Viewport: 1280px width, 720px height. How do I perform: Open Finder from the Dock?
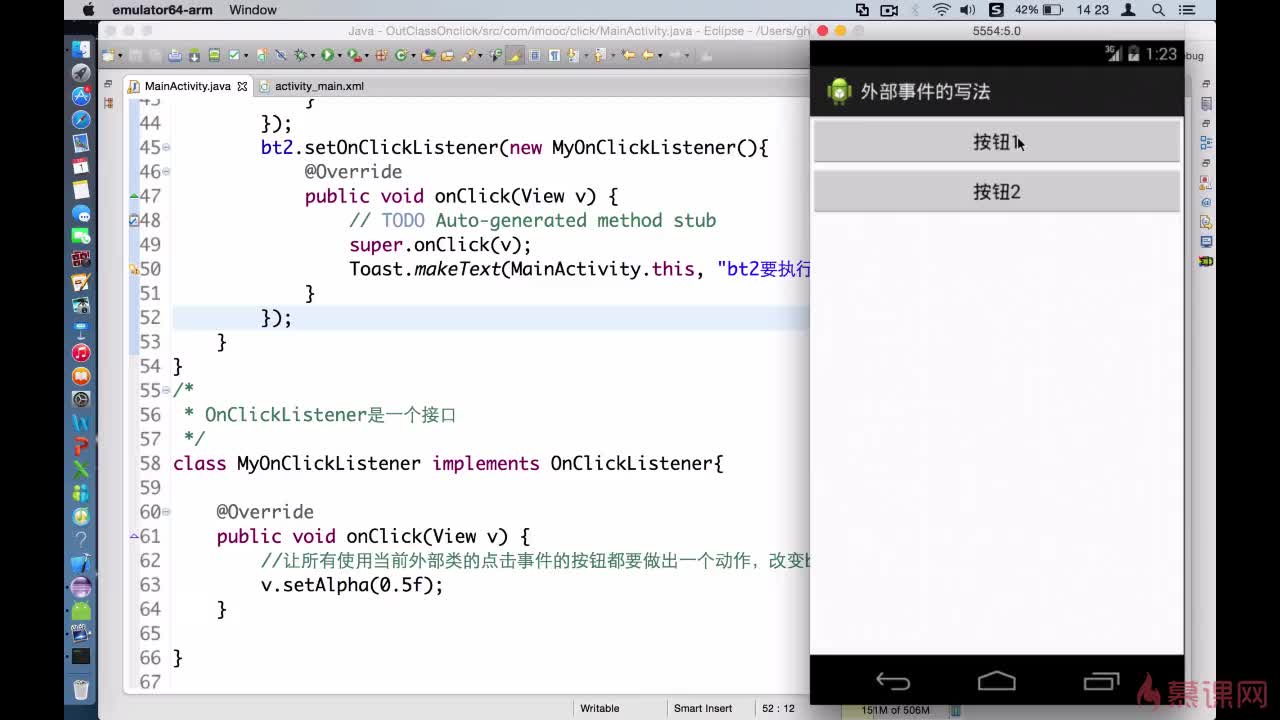coord(81,50)
